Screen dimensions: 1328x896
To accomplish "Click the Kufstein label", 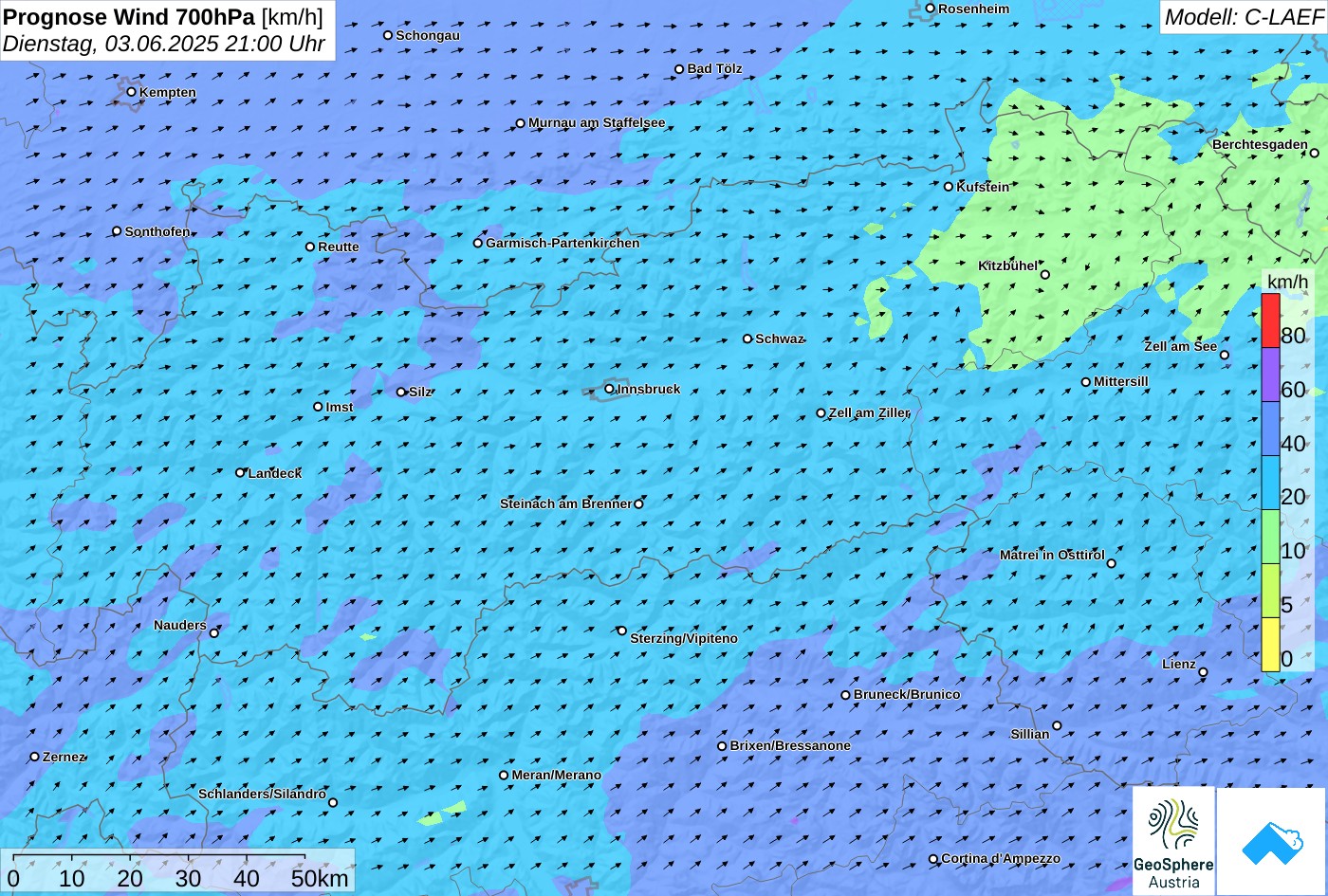I will [x=983, y=187].
